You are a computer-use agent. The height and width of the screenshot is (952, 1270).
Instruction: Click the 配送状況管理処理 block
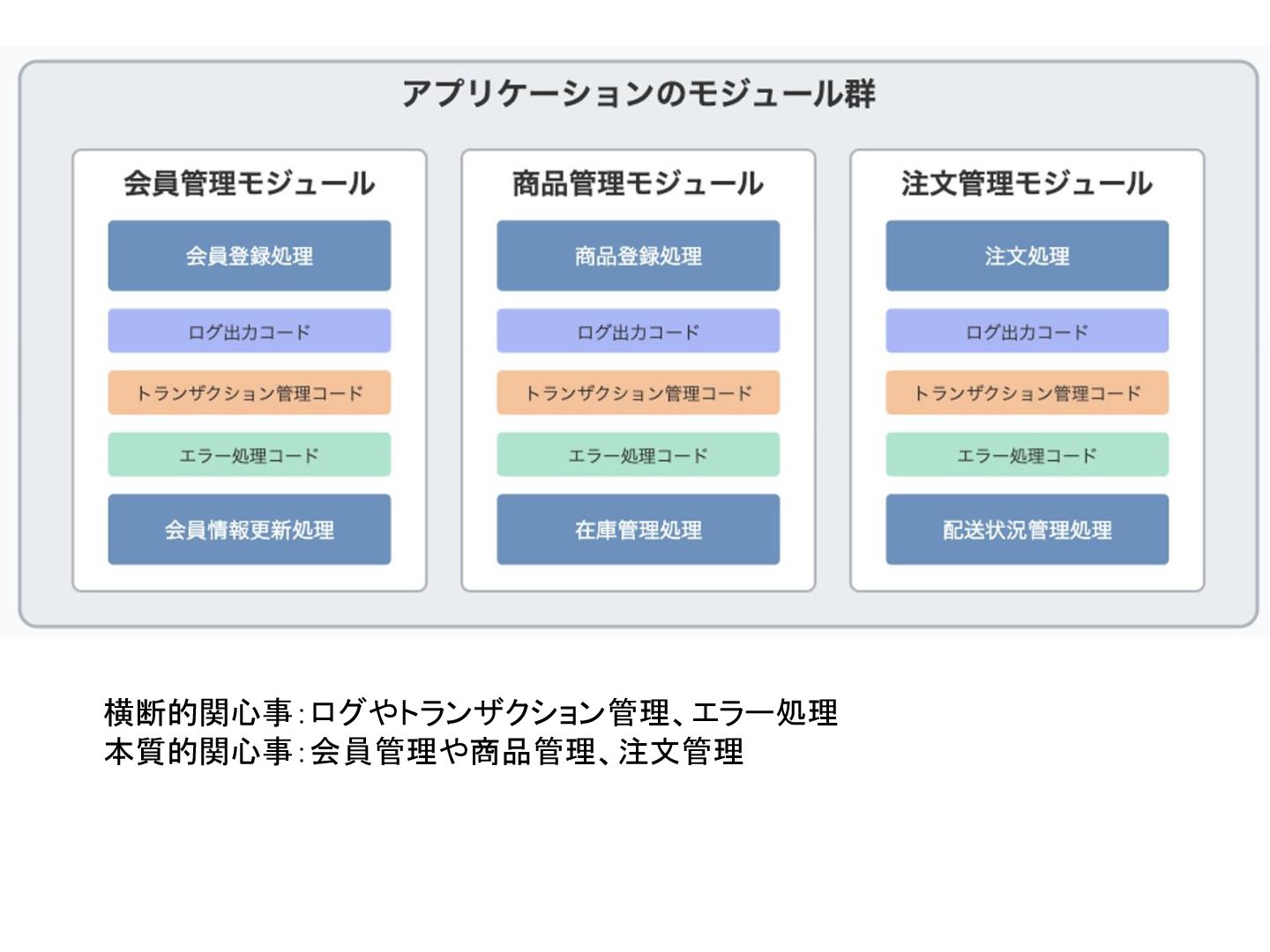[x=1027, y=530]
